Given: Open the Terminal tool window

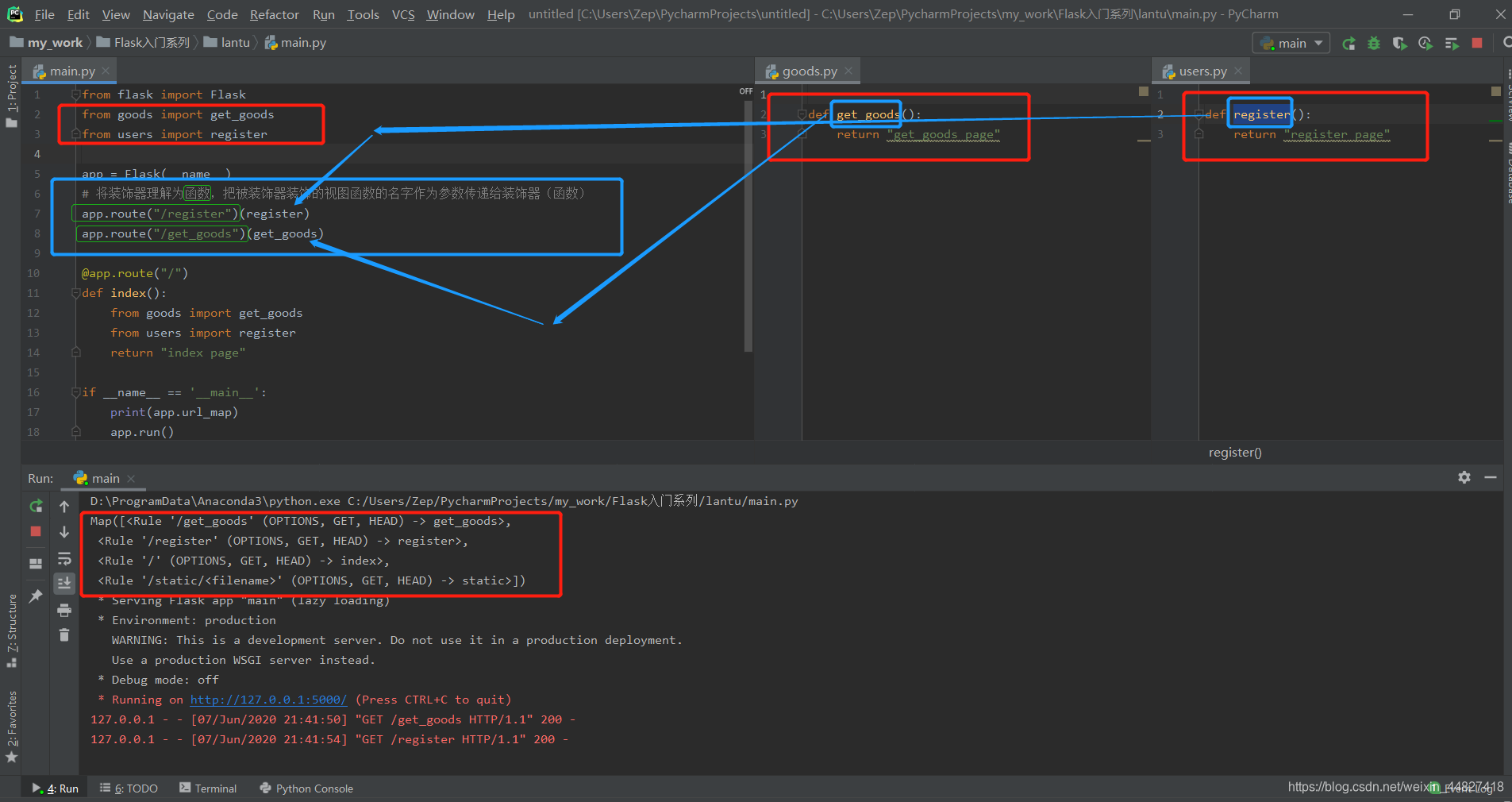Looking at the screenshot, I should [208, 788].
